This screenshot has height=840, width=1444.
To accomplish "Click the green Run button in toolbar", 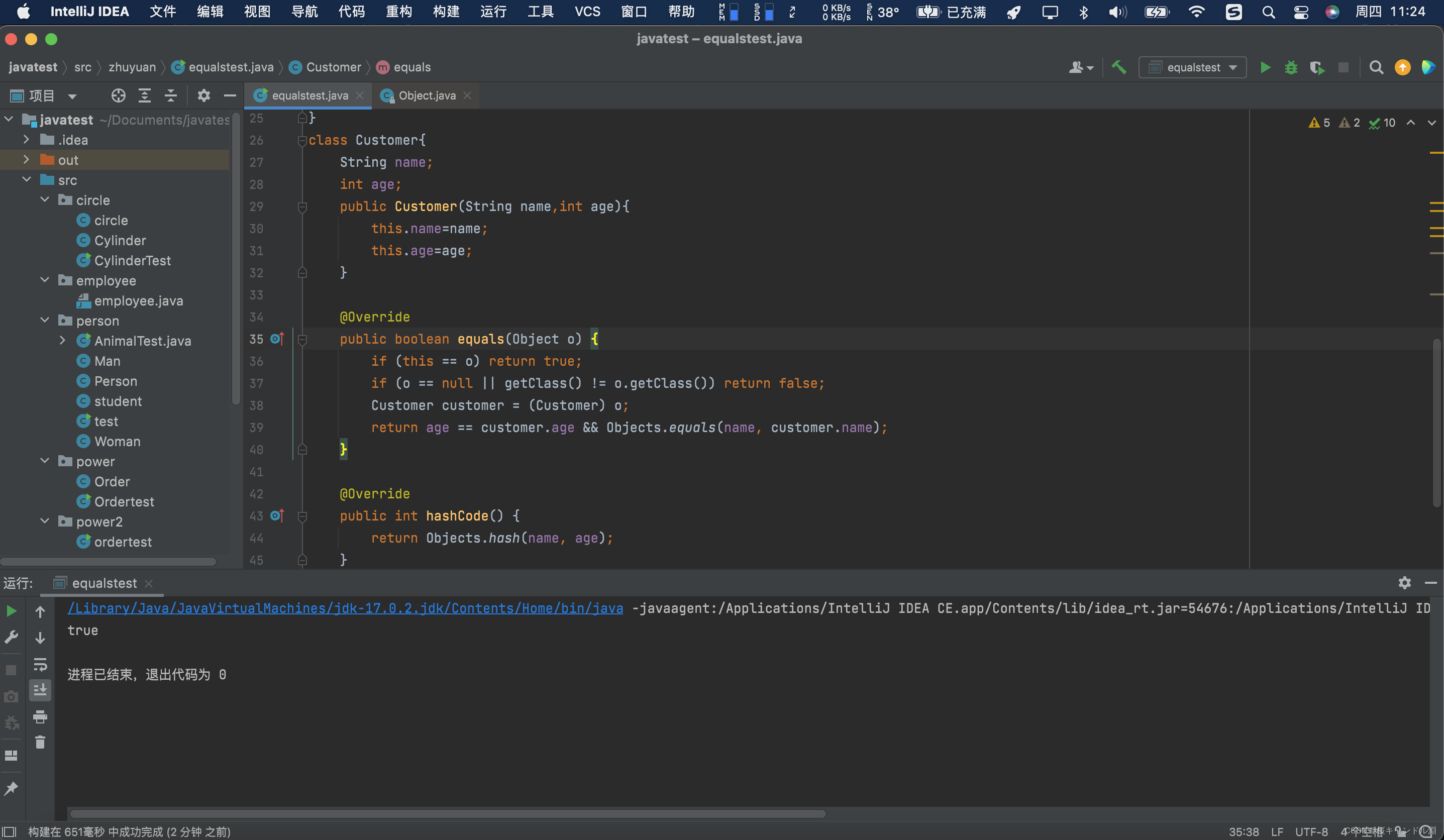I will tap(1265, 68).
